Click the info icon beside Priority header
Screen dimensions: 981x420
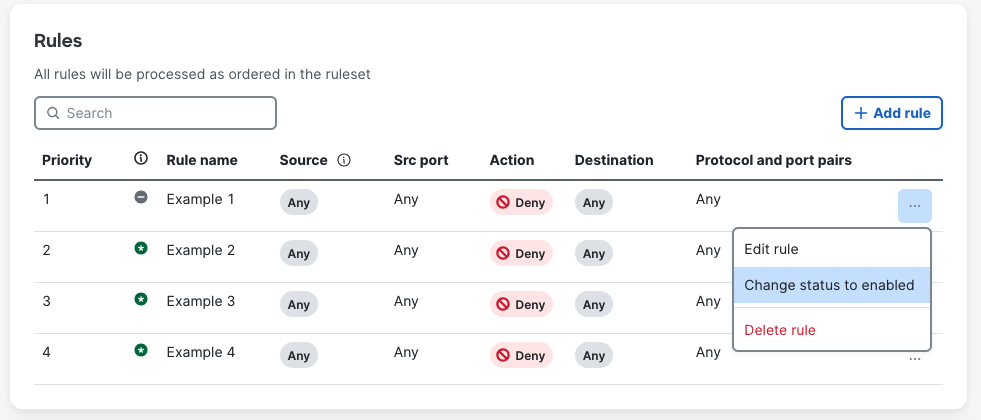pos(141,159)
